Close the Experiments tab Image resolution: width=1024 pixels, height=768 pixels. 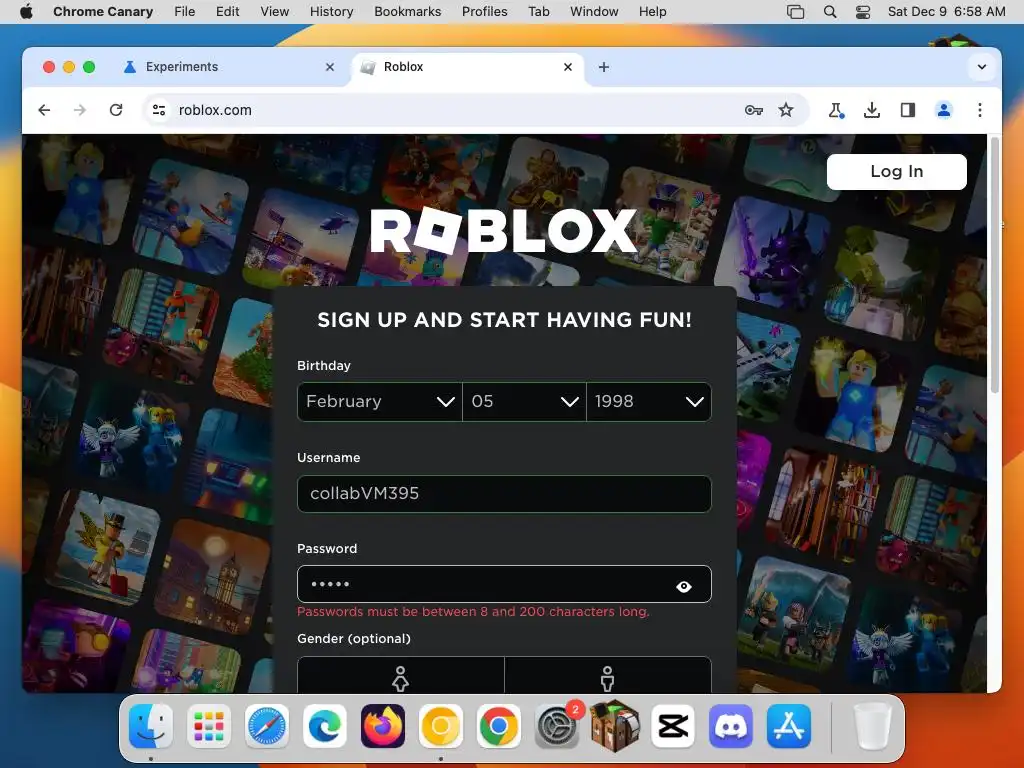coord(330,67)
